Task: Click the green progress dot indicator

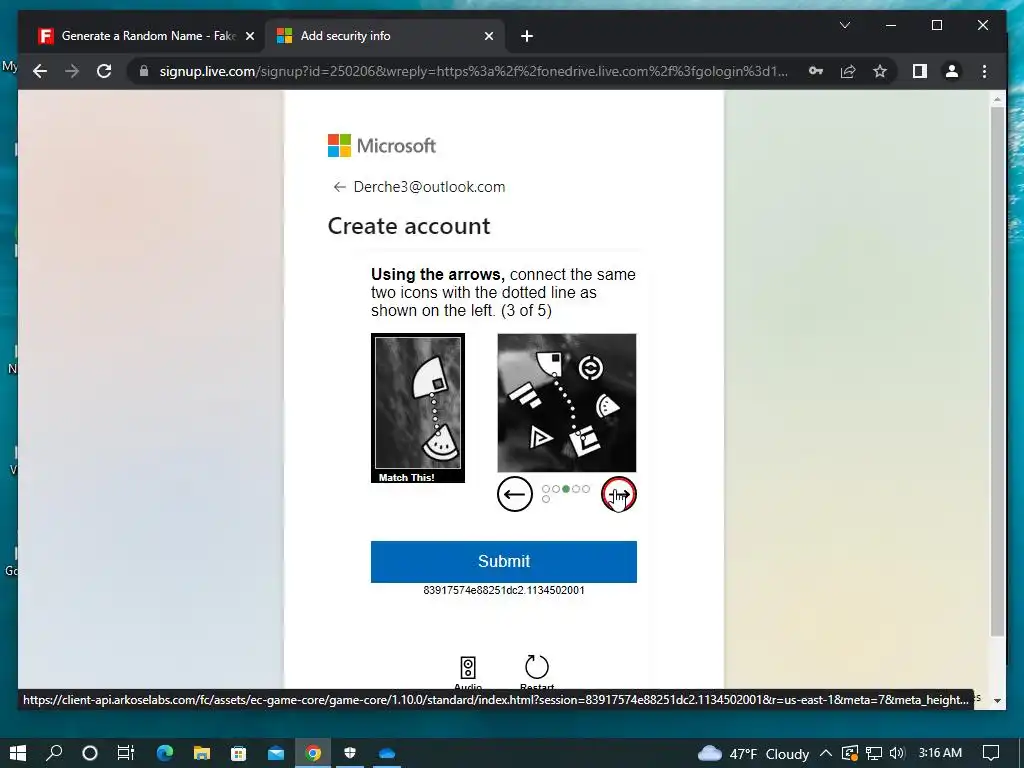Action: coord(566,488)
